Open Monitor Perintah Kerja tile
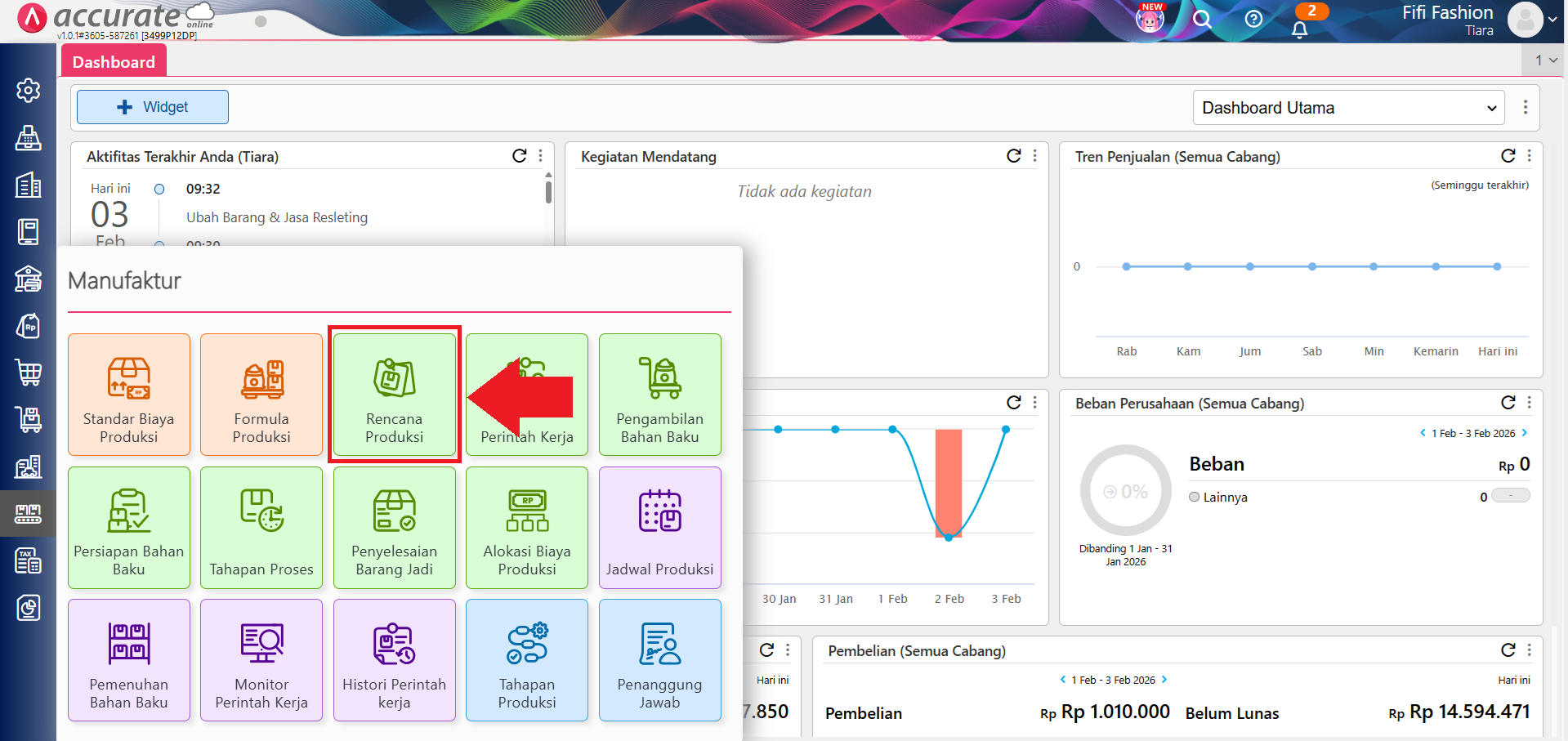1568x741 pixels. tap(261, 660)
